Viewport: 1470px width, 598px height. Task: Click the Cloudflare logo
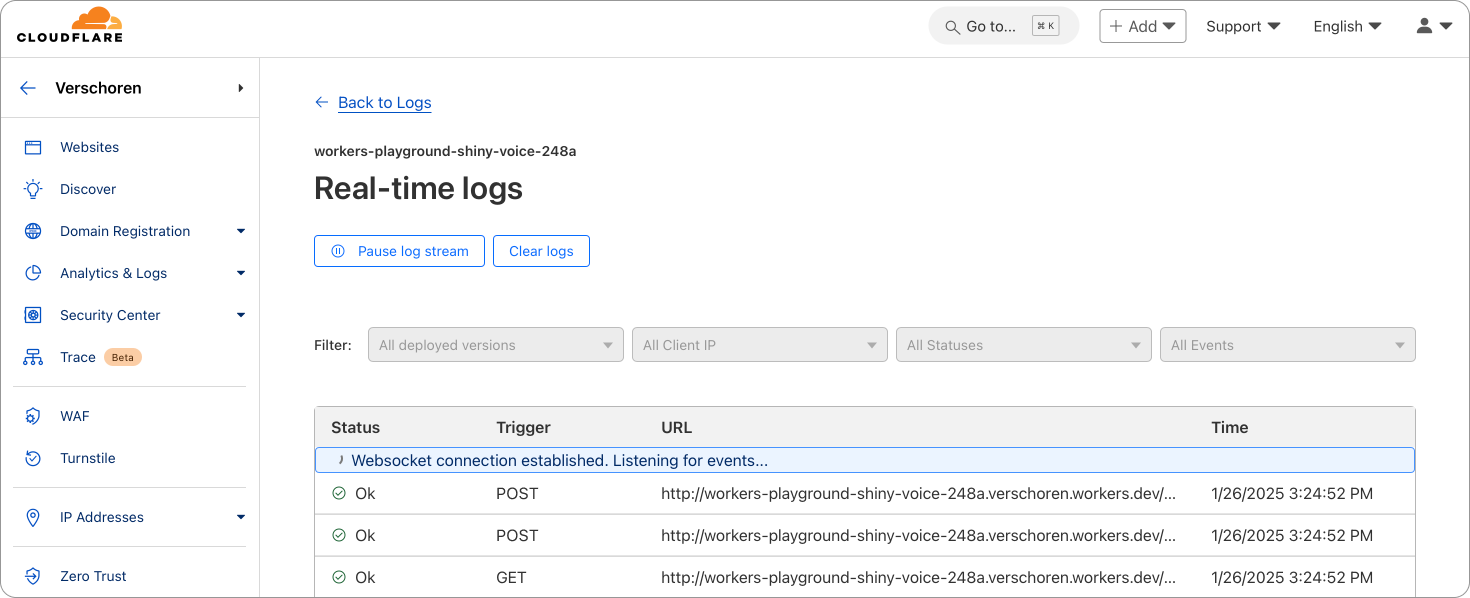pyautogui.click(x=70, y=25)
